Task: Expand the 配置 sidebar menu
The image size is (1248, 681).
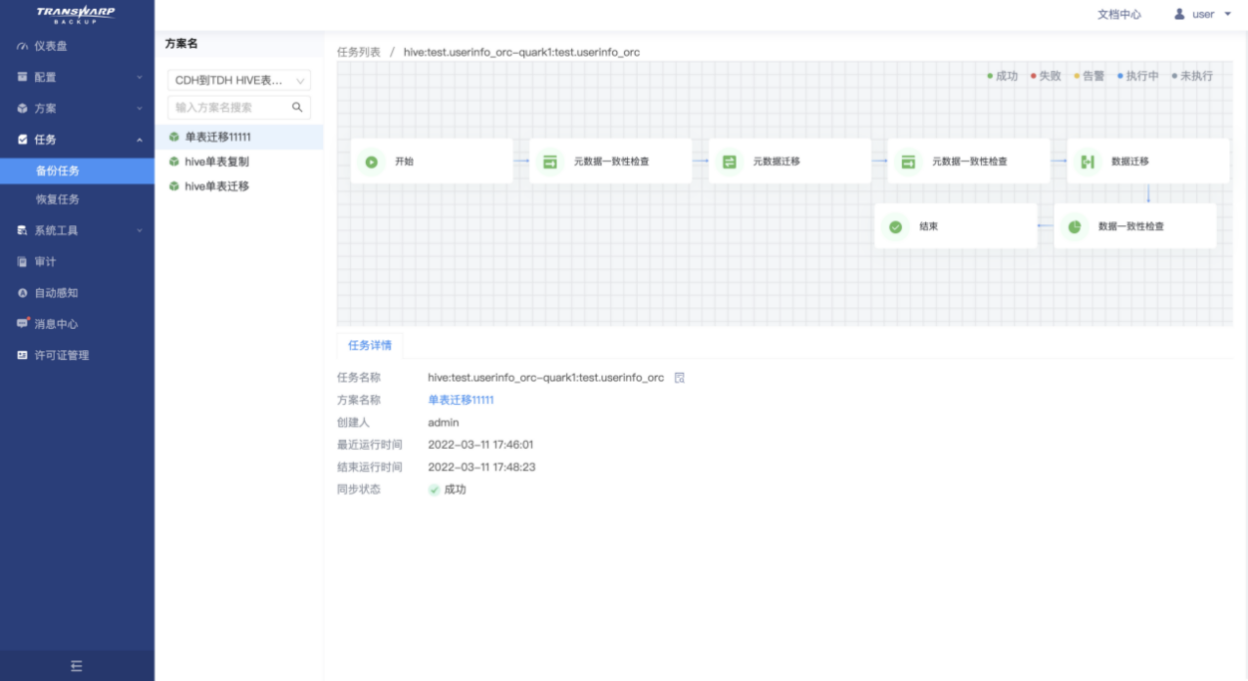Action: coord(77,77)
